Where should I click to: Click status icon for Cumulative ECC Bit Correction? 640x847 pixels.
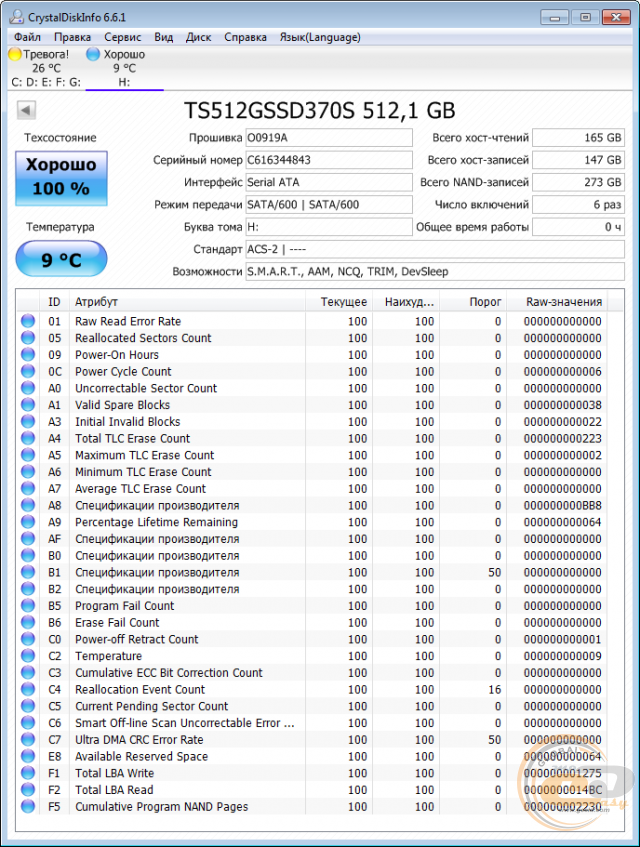point(28,673)
